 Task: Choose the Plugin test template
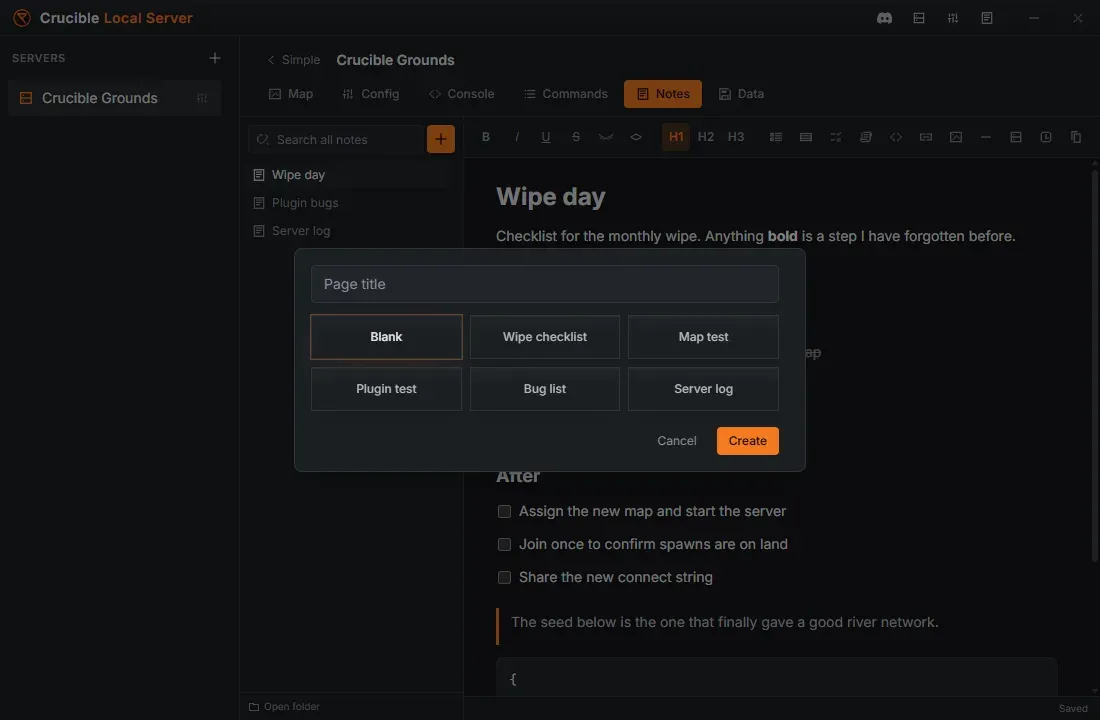click(x=387, y=389)
